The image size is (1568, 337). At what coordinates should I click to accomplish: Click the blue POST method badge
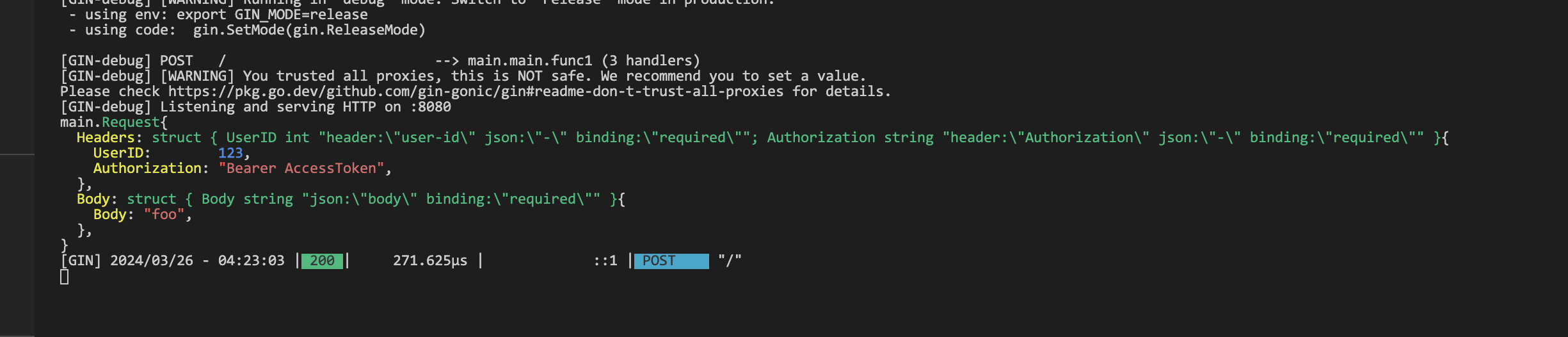(x=671, y=261)
